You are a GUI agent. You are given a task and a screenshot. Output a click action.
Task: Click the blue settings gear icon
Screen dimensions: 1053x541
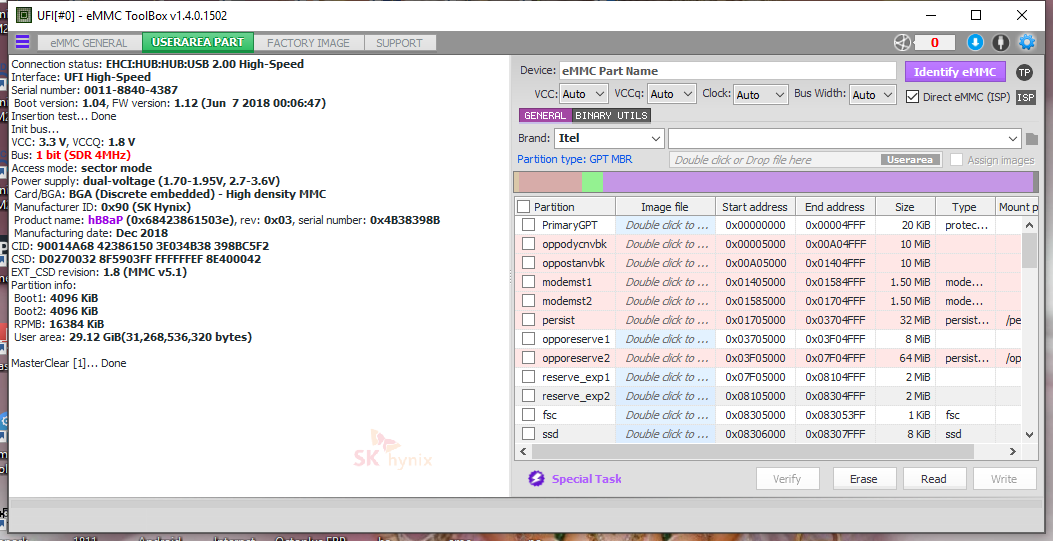[1026, 42]
